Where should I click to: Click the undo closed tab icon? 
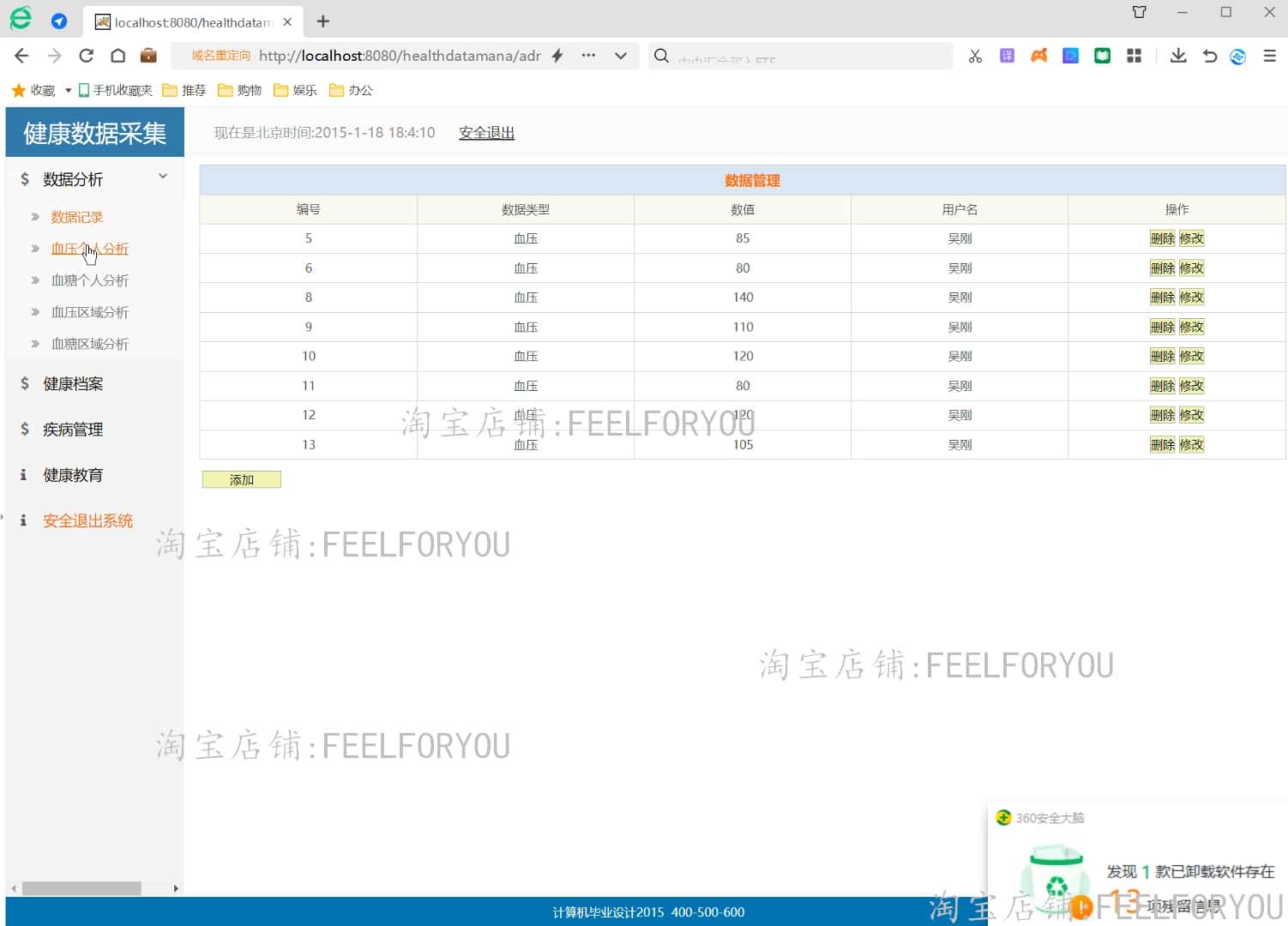[1210, 56]
